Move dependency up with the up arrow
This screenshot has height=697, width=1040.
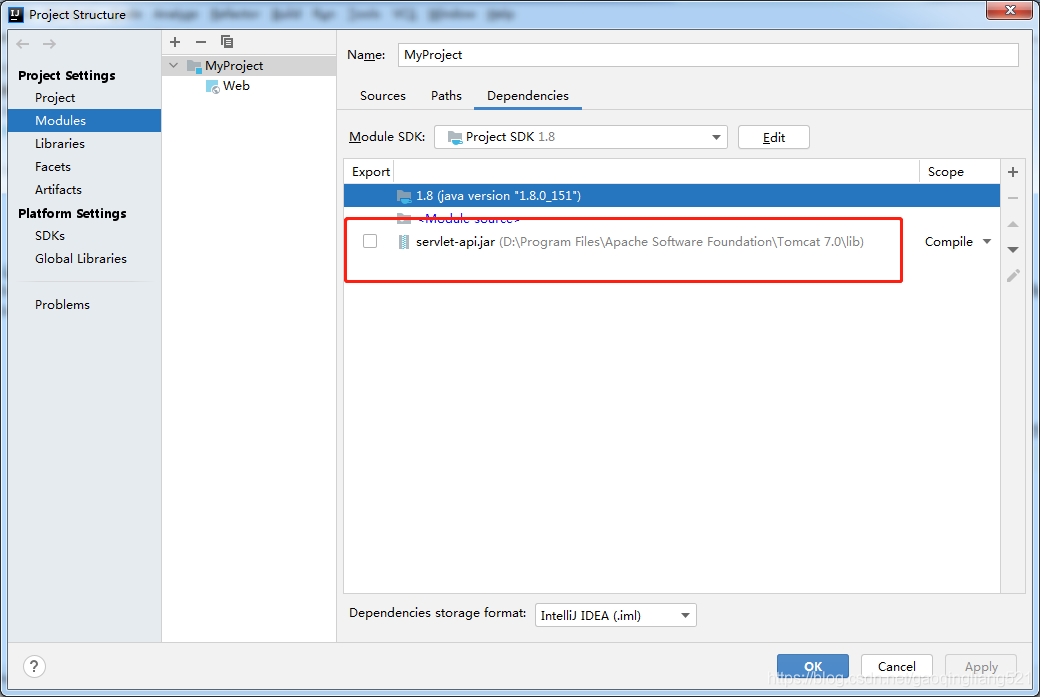tap(1012, 224)
